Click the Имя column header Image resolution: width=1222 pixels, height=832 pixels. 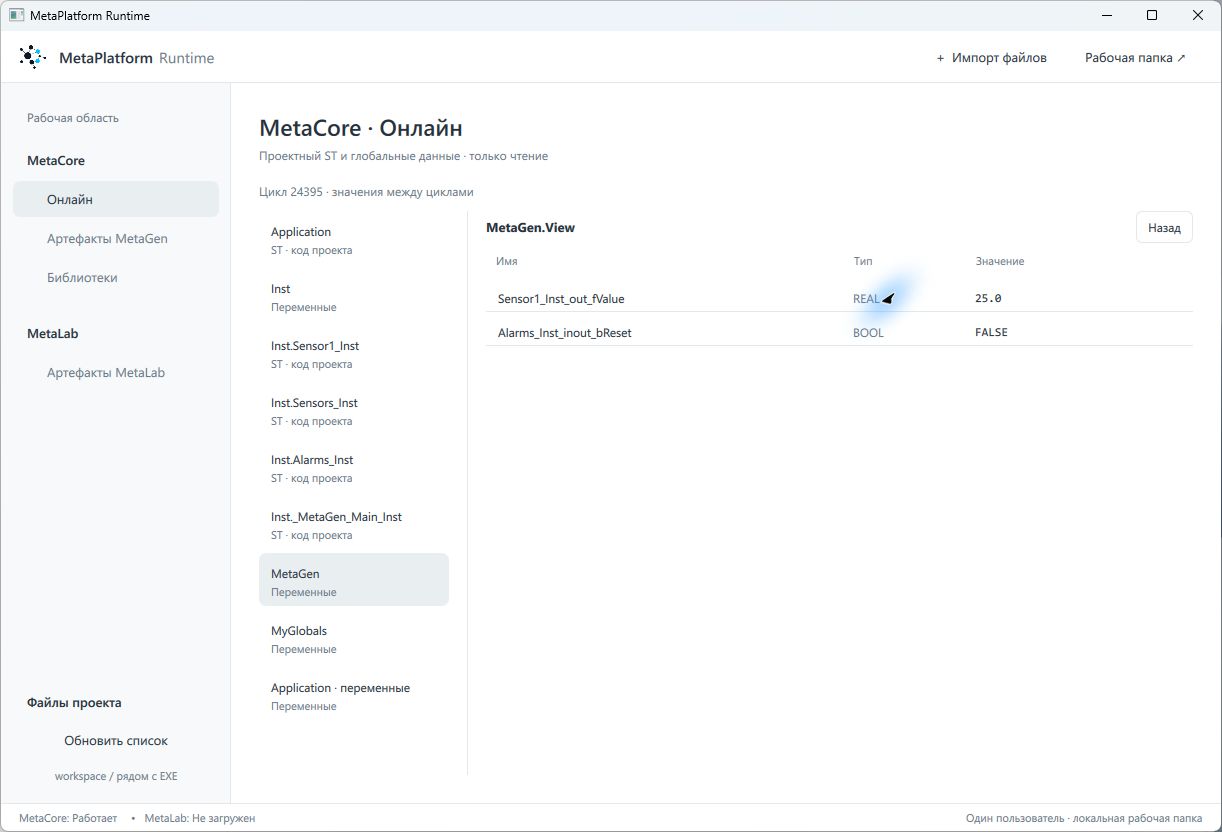(x=507, y=261)
